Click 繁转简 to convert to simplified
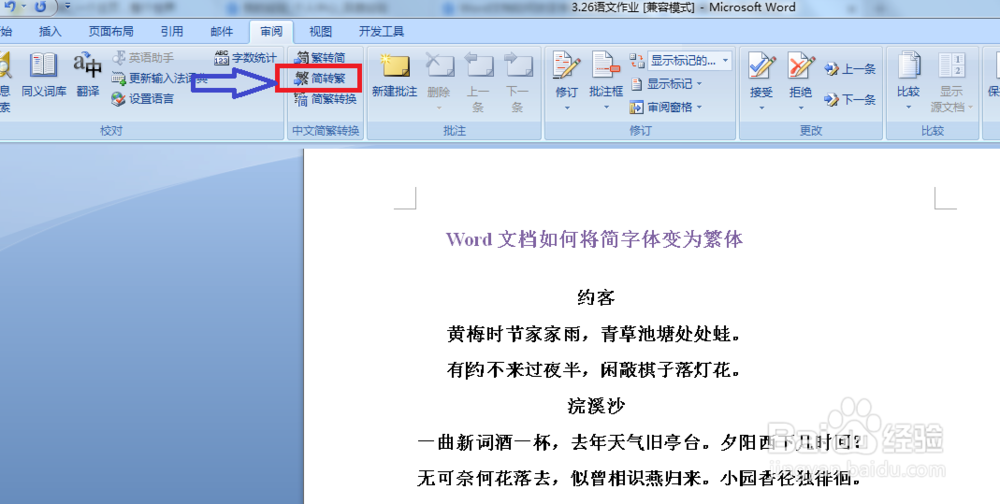Image resolution: width=1000 pixels, height=504 pixels. 321,58
